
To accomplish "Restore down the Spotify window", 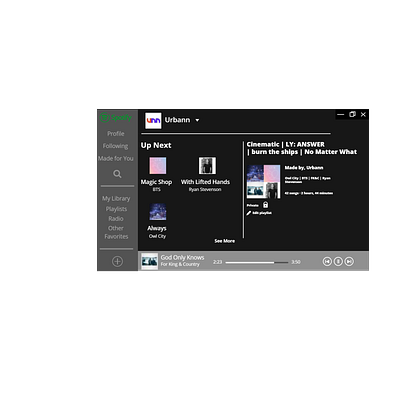I will pyautogui.click(x=352, y=114).
